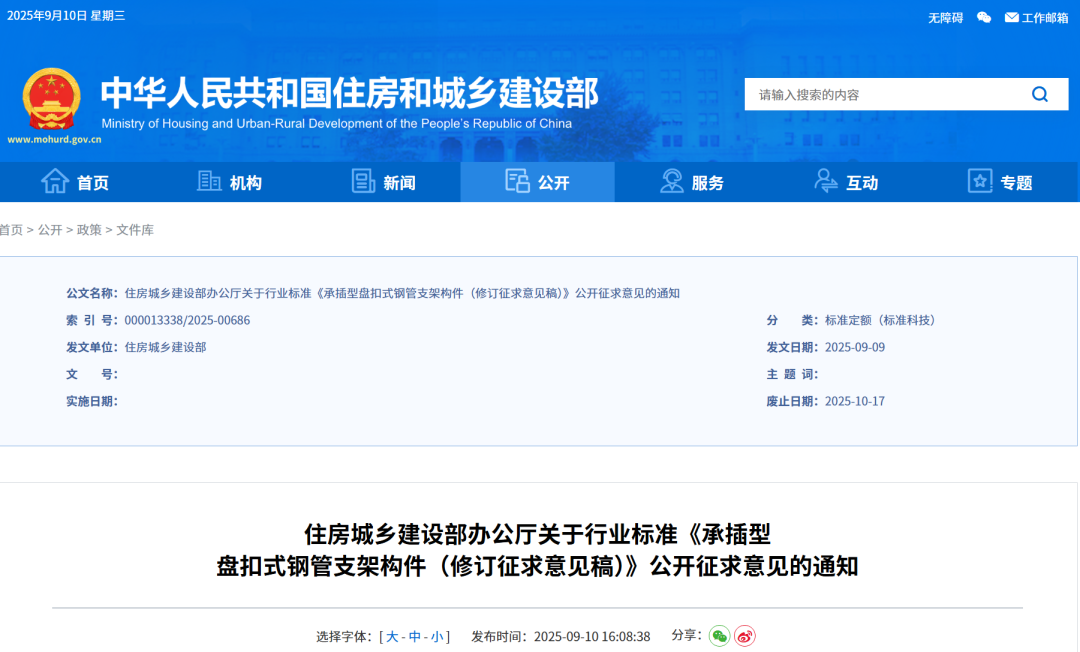Click the English ministry name subtitle
The image size is (1080, 652).
click(337, 124)
